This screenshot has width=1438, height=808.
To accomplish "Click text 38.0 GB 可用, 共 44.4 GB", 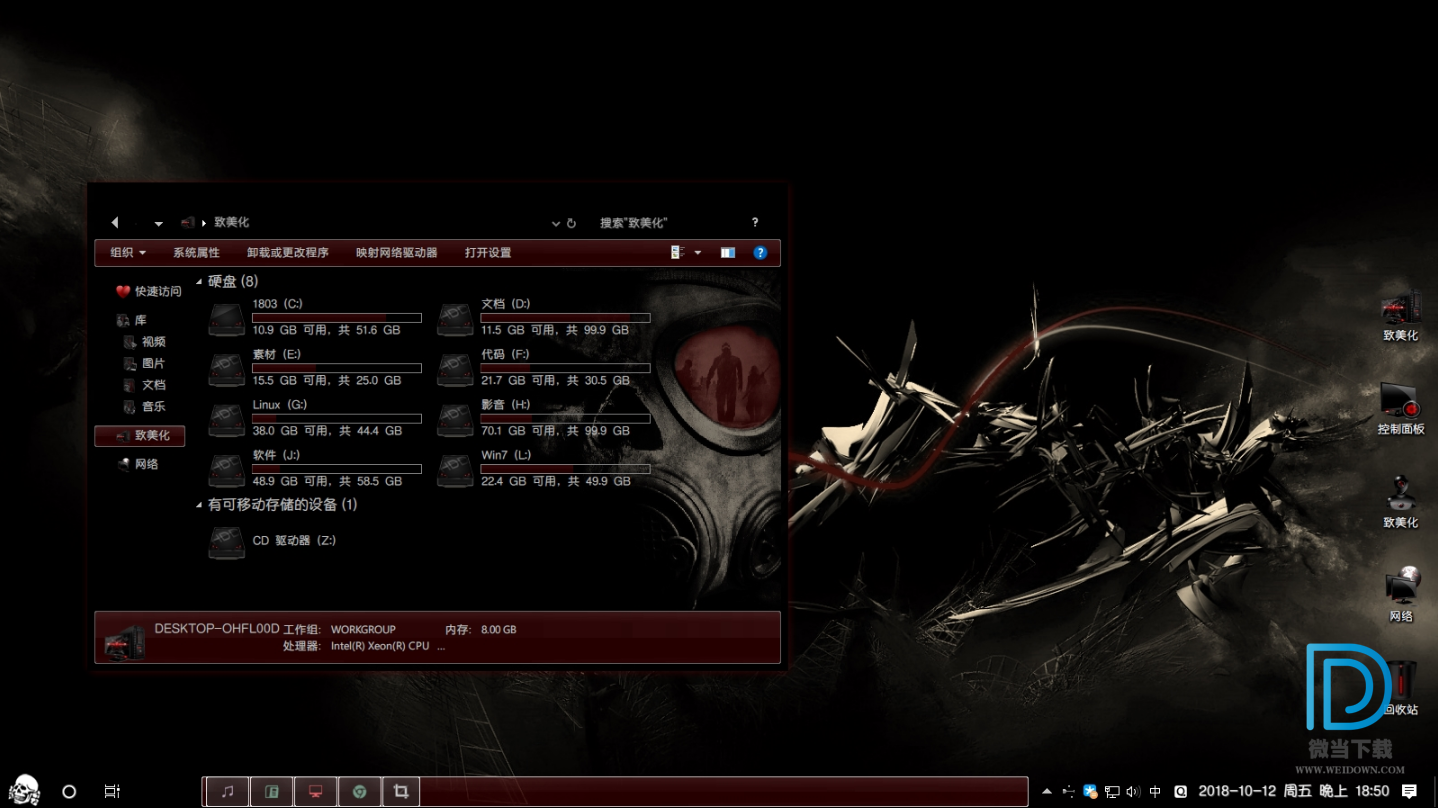I will coord(327,431).
